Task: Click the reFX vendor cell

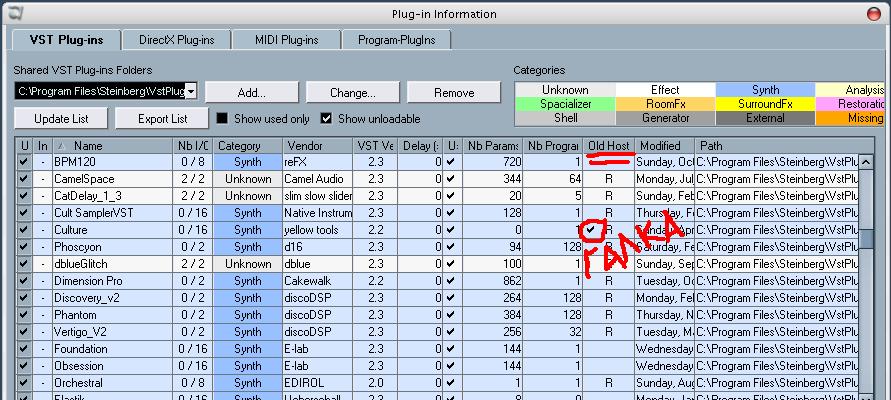Action: point(318,162)
